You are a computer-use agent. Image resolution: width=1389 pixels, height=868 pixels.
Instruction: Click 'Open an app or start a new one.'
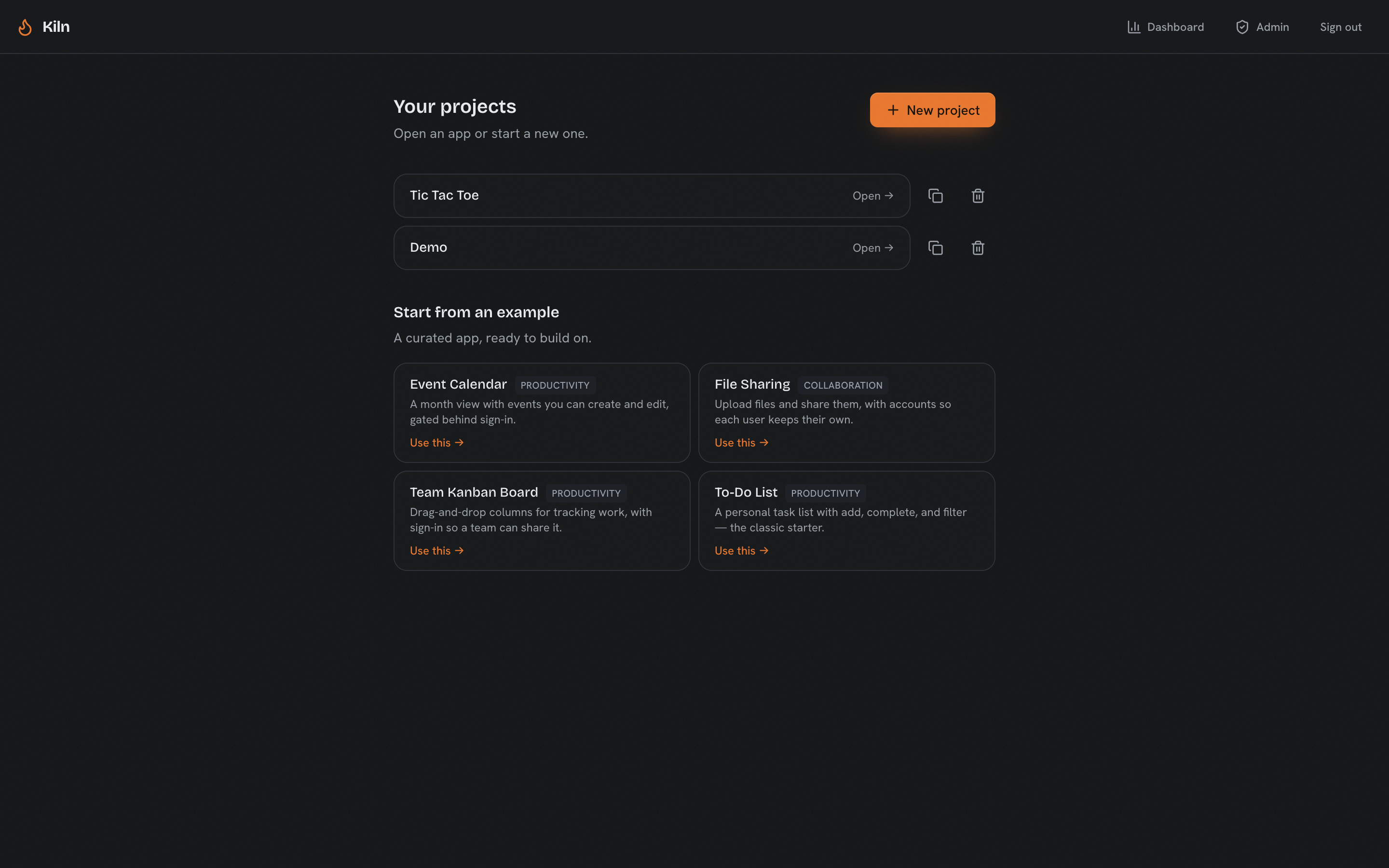[491, 134]
